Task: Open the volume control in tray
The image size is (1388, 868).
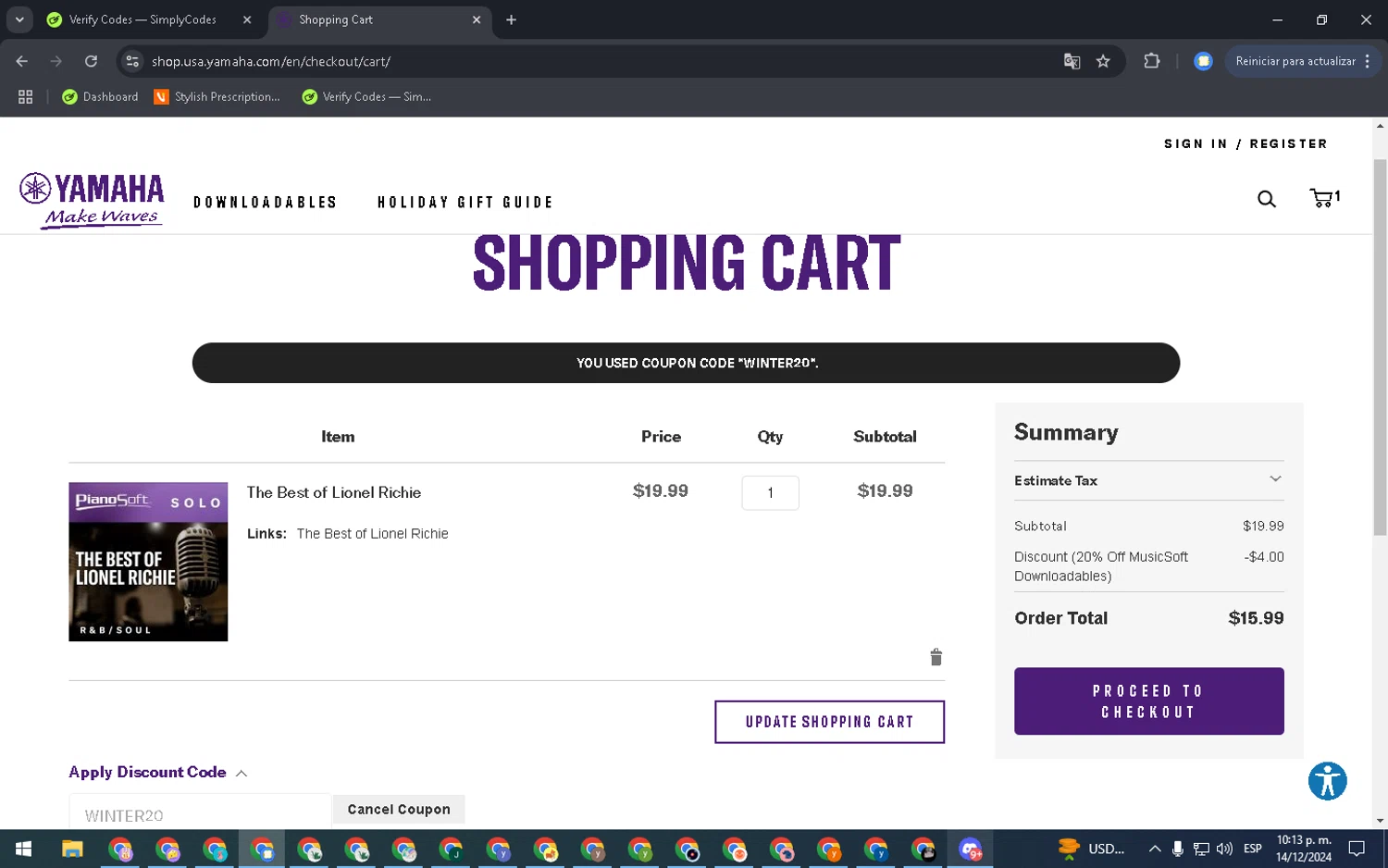Action: (1224, 849)
